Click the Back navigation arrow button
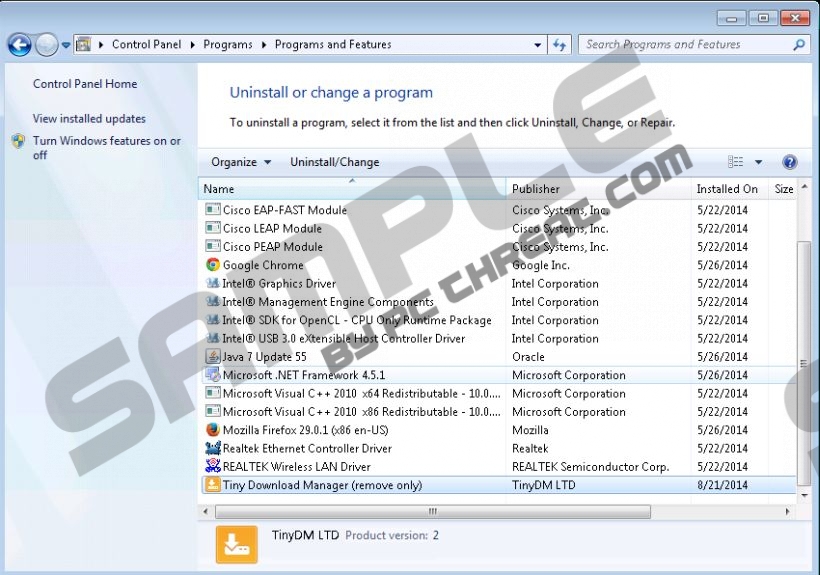The image size is (820, 575). [x=19, y=45]
